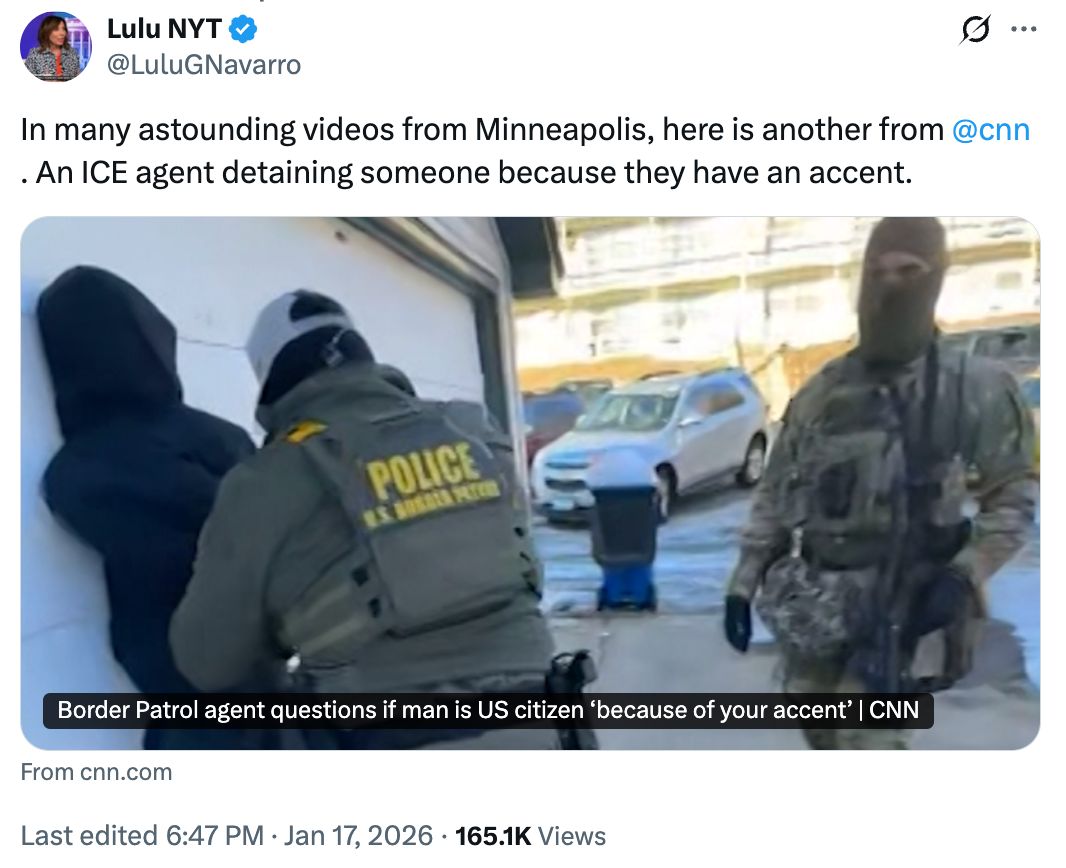The image size is (1066, 868).
Task: Show the 165.1K Views analytics
Action: point(530,836)
